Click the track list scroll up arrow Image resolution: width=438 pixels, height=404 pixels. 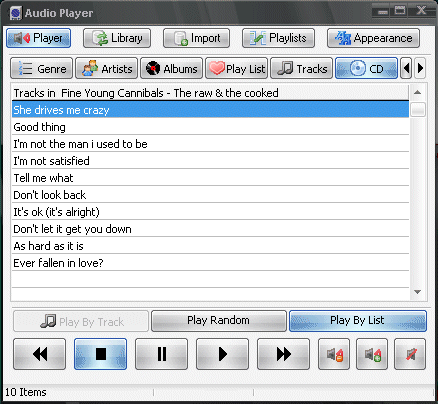pyautogui.click(x=417, y=92)
